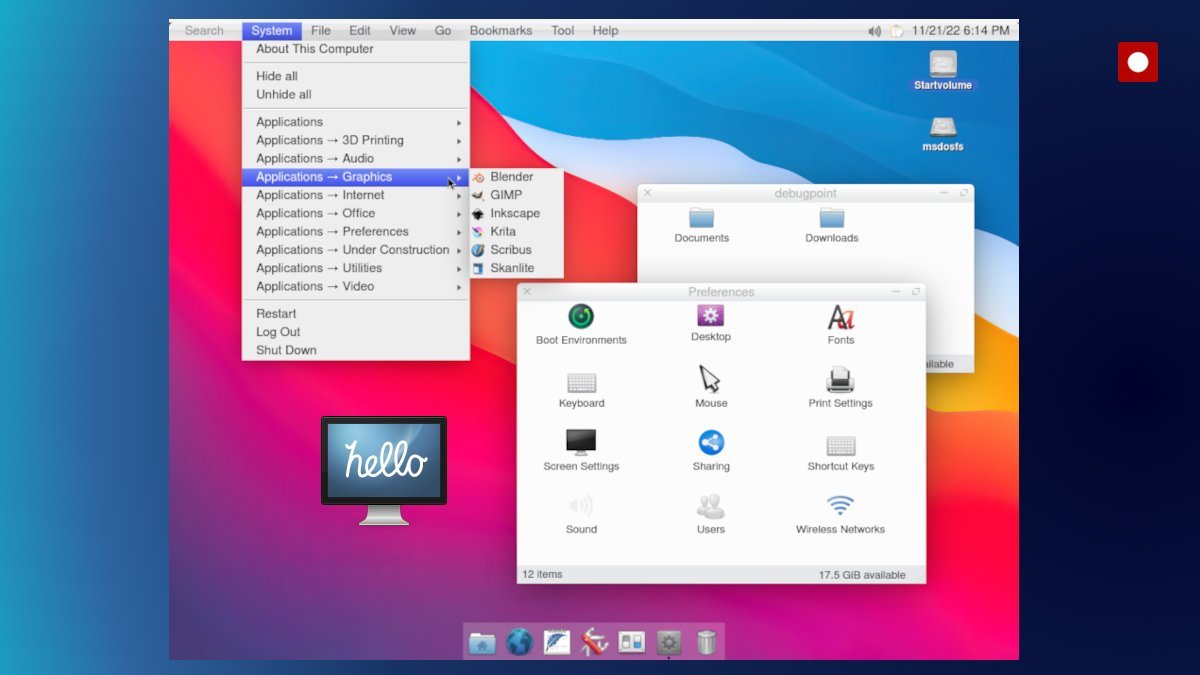1200x675 pixels.
Task: Click the clock in the menu bar
Action: (961, 30)
